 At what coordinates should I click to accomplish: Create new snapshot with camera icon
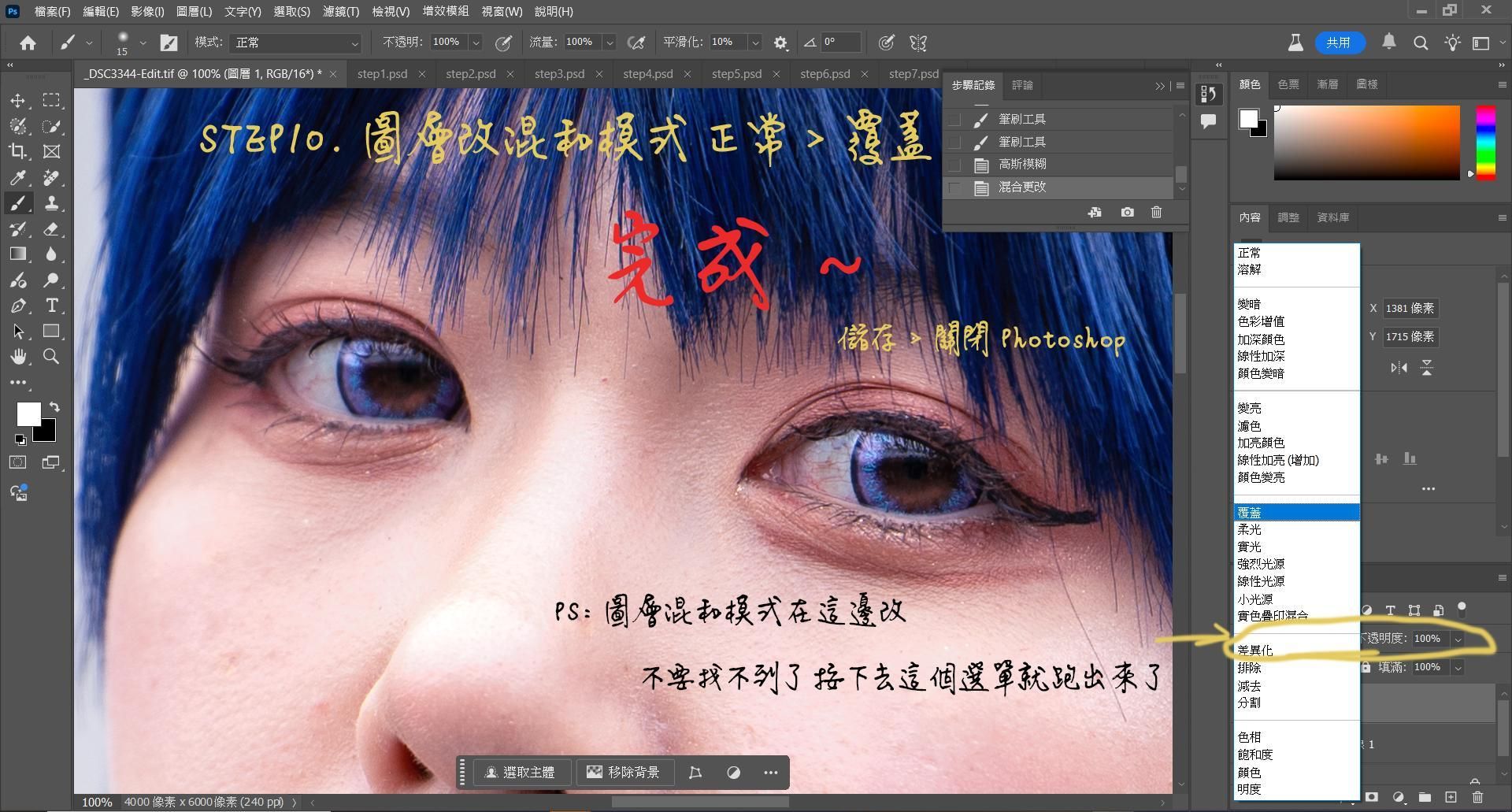point(1127,212)
